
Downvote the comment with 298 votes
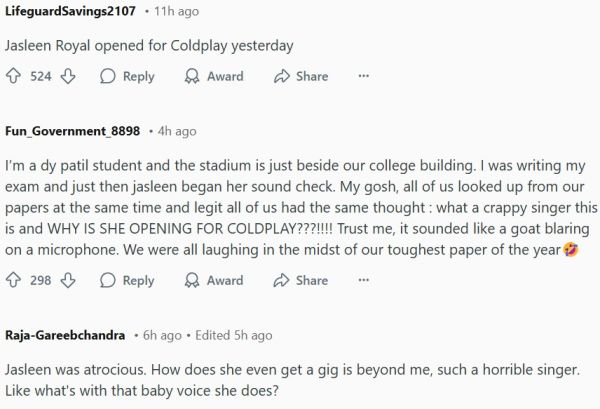[x=68, y=280]
